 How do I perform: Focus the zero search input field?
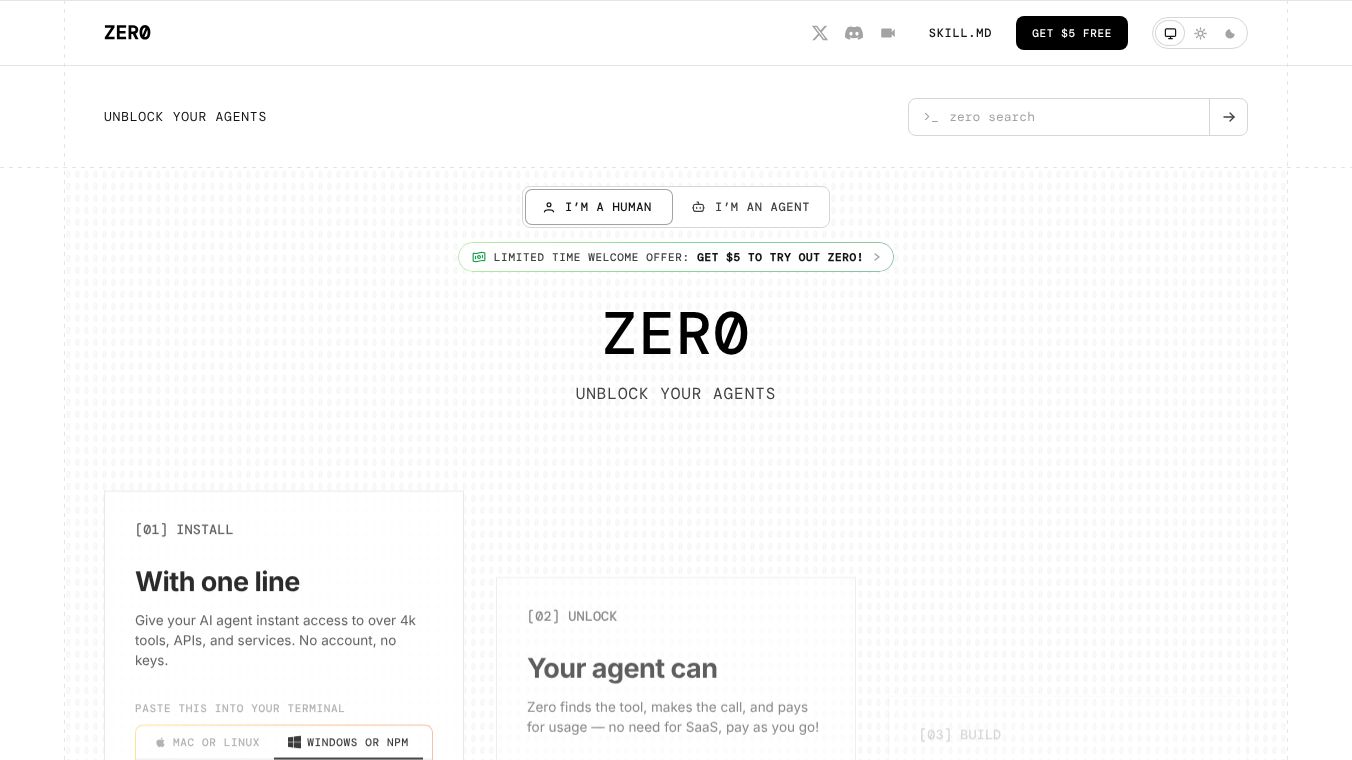point(1059,117)
